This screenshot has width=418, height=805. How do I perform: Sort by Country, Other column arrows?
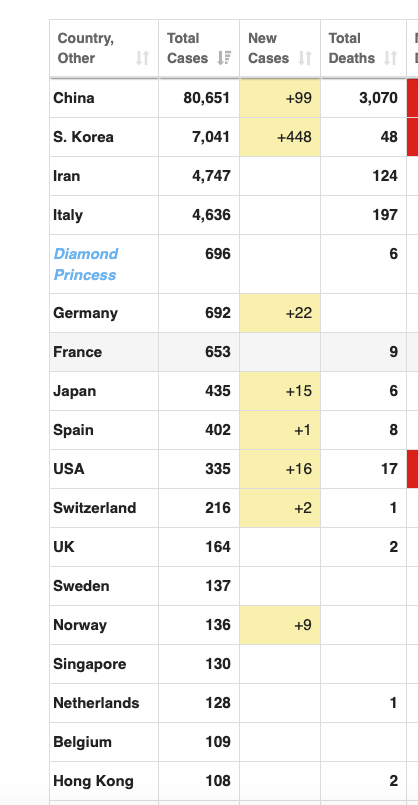click(142, 58)
